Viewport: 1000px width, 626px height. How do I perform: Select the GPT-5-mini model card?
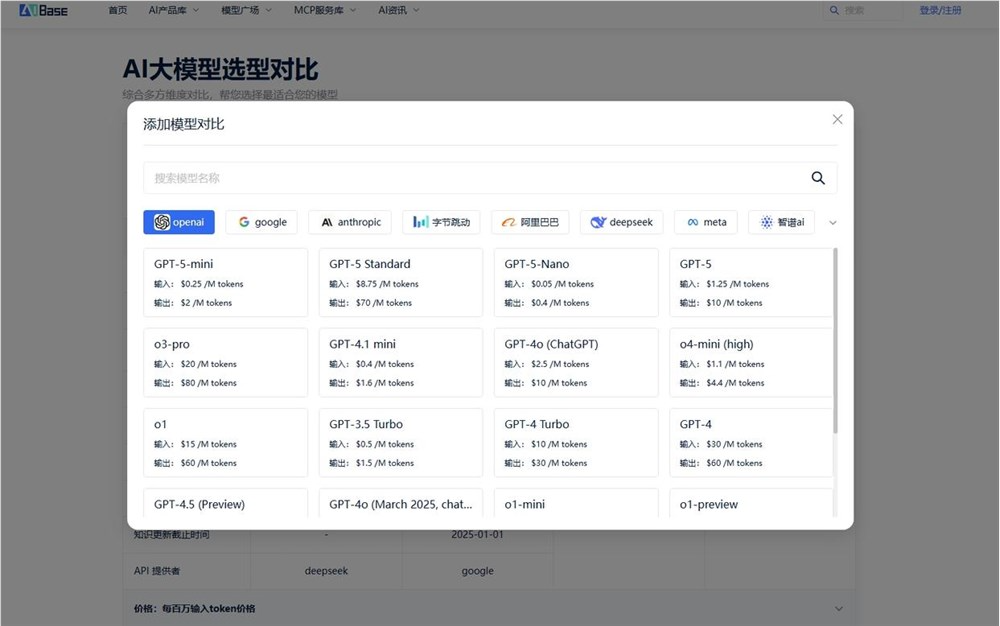pyautogui.click(x=225, y=282)
